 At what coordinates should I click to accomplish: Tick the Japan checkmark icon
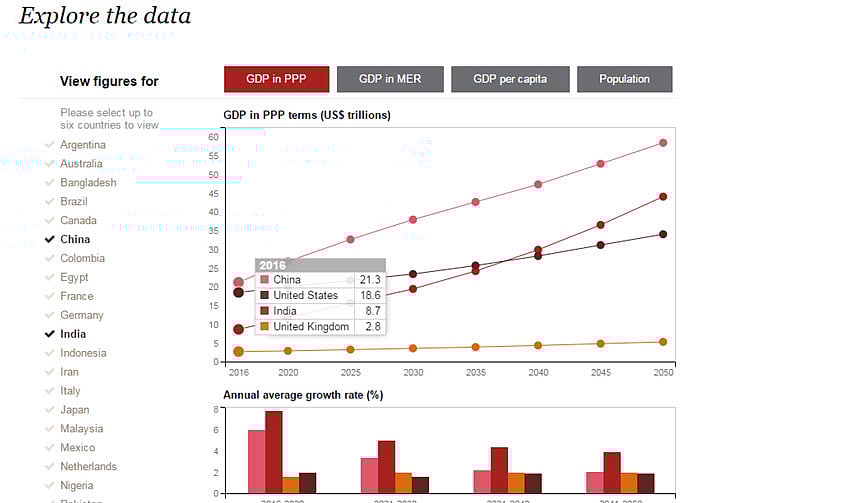(50, 410)
